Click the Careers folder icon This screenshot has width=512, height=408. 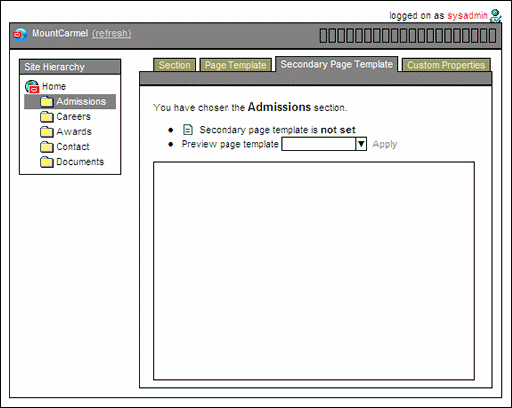(x=47, y=117)
